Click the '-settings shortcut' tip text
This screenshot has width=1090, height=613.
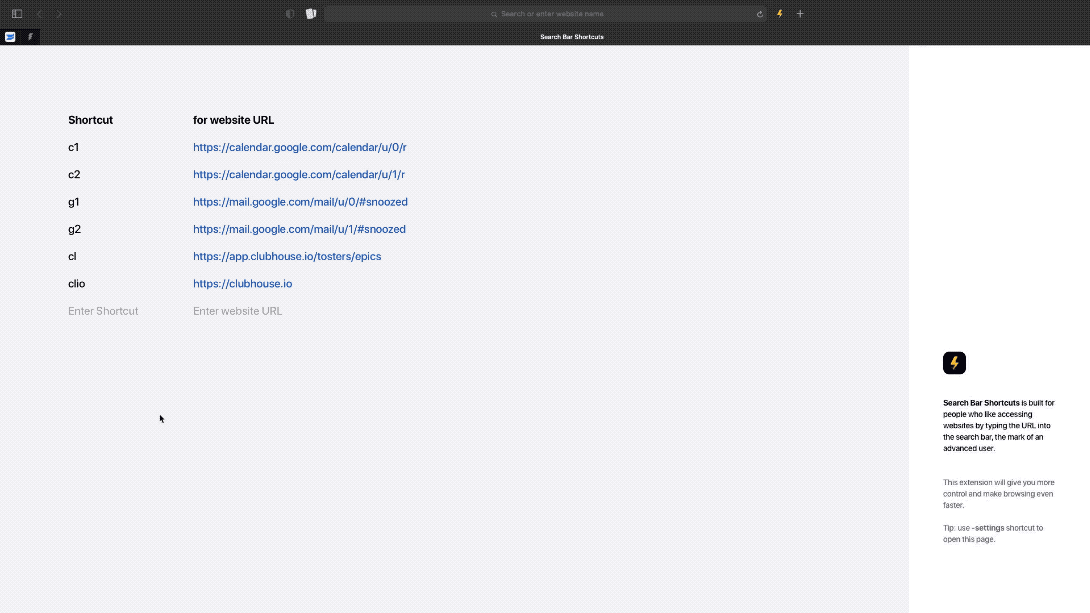993,533
